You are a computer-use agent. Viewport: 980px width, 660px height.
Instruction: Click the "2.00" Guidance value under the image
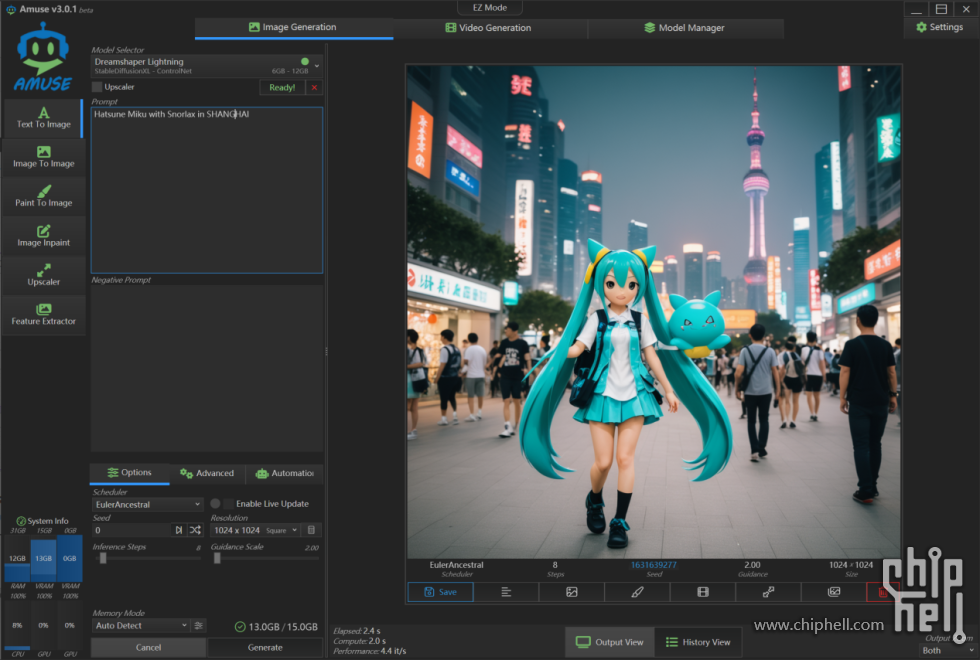tap(752, 565)
